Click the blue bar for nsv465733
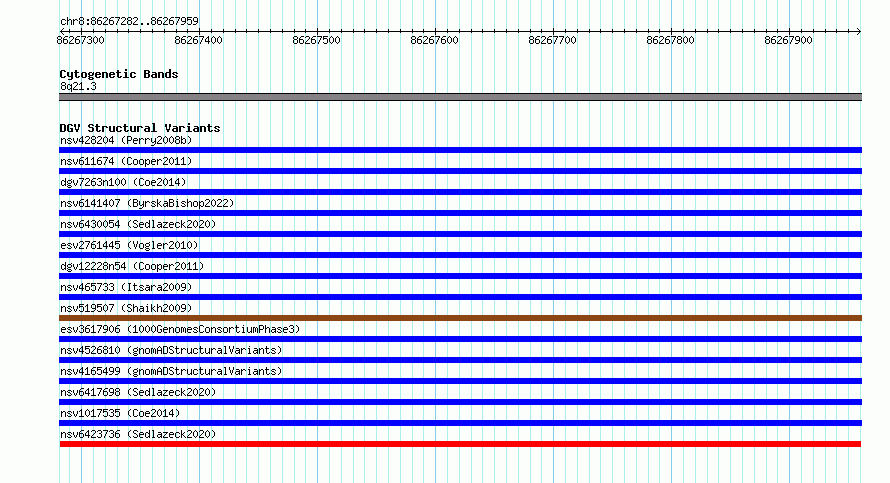 pos(460,297)
